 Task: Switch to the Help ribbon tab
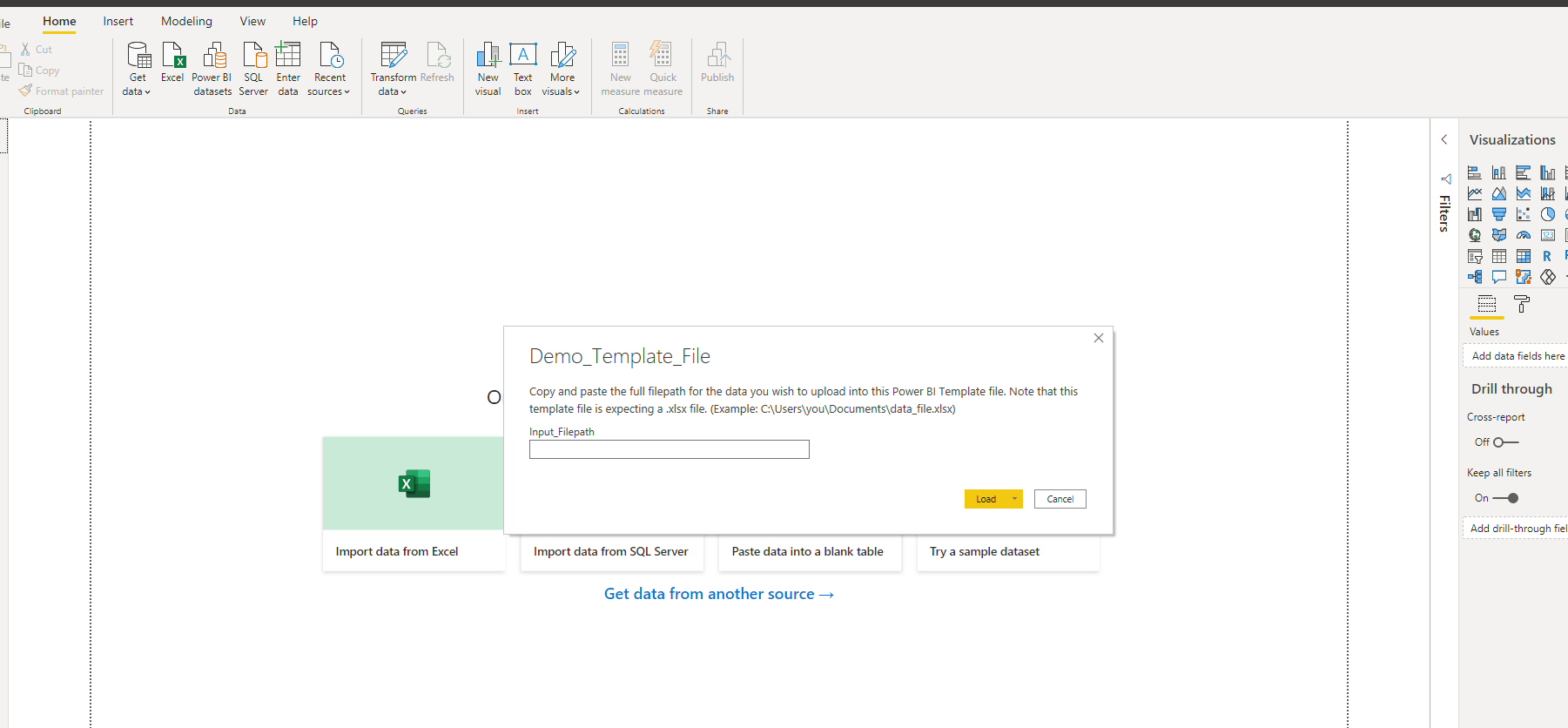pyautogui.click(x=305, y=21)
